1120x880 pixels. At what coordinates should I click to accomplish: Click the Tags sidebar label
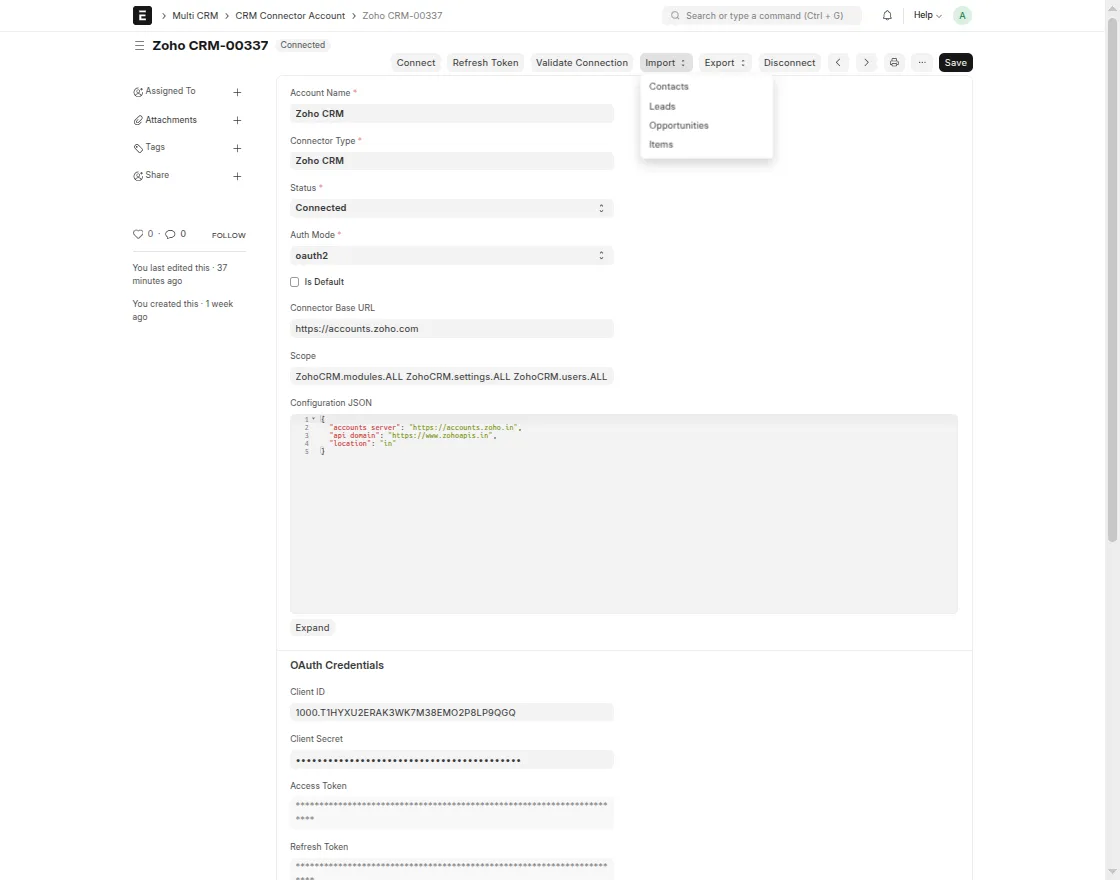point(155,146)
